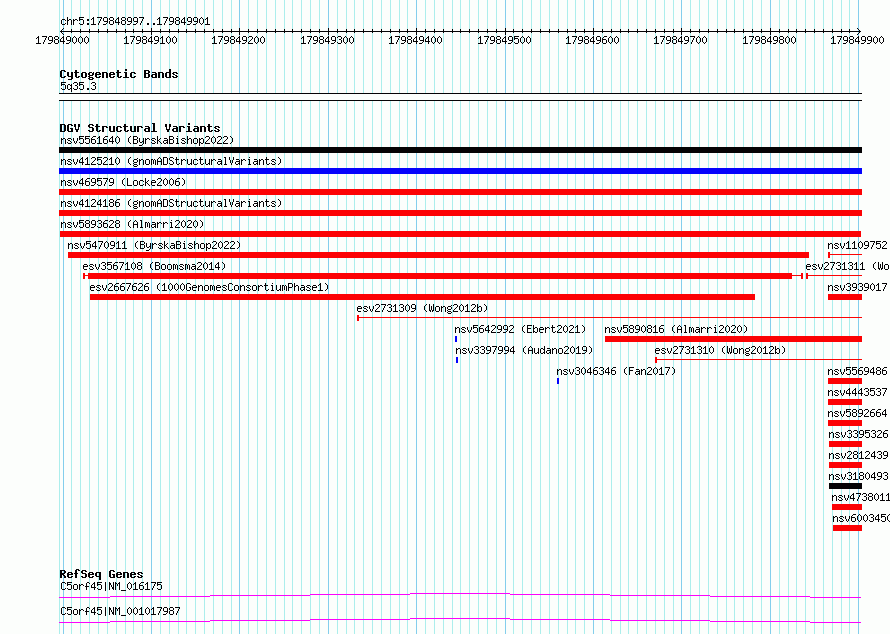Click the black bar under nsv3180493

(845, 486)
